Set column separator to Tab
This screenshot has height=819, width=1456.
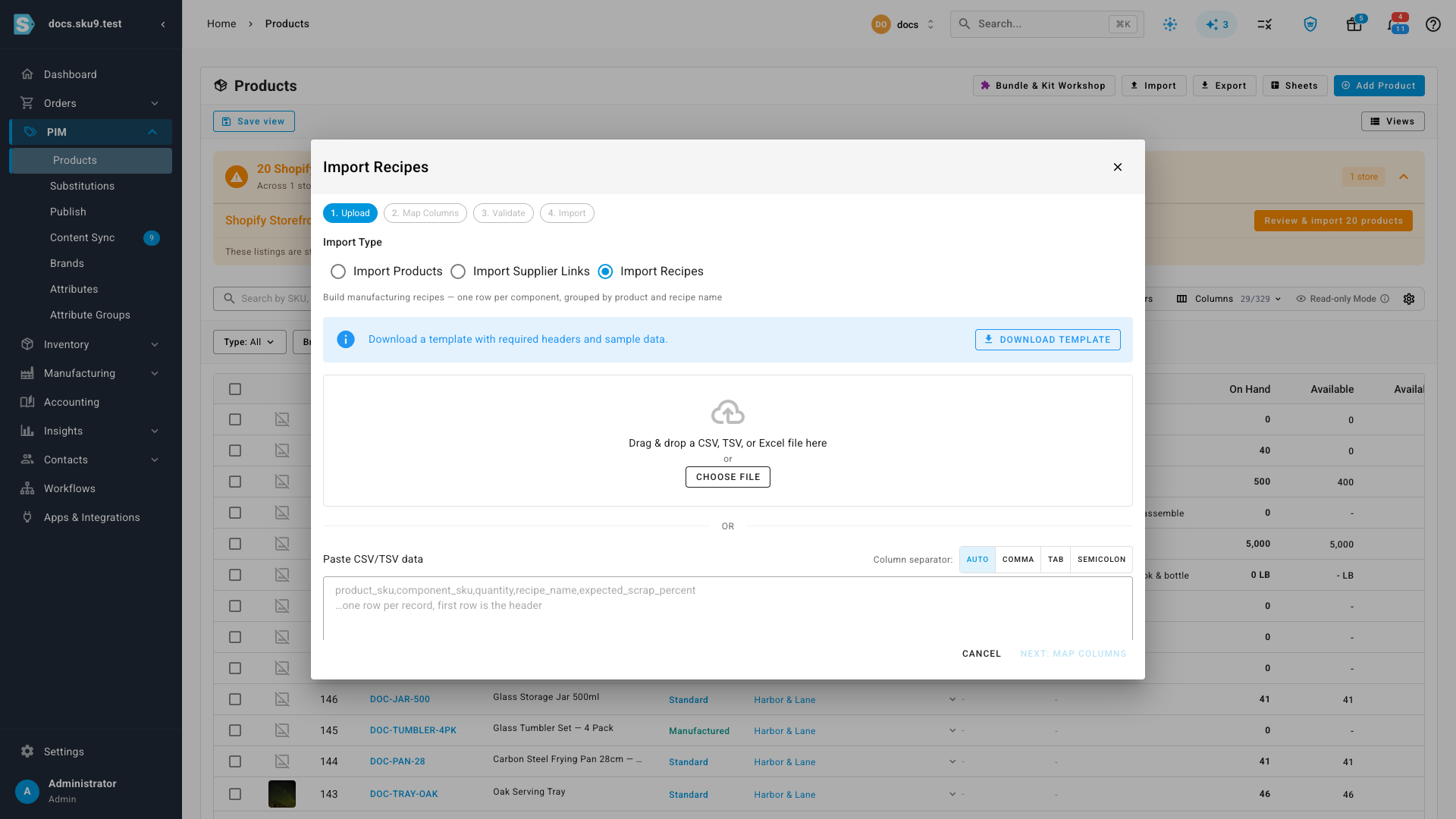[1056, 560]
